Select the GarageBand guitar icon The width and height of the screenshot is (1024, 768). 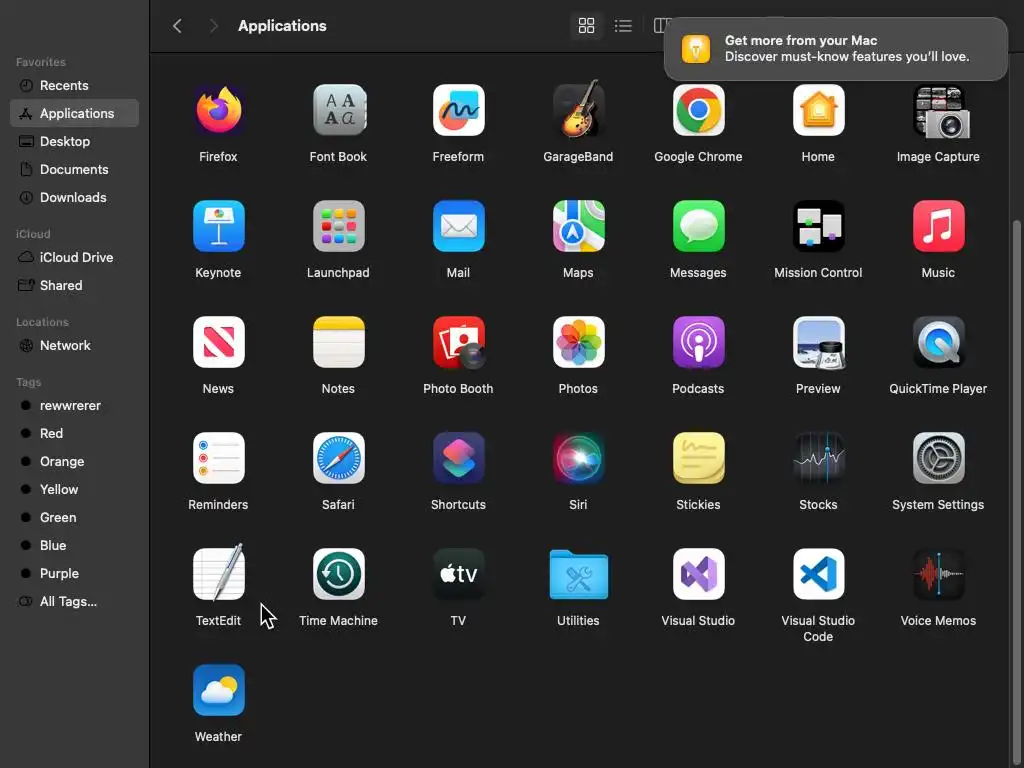[x=579, y=108]
